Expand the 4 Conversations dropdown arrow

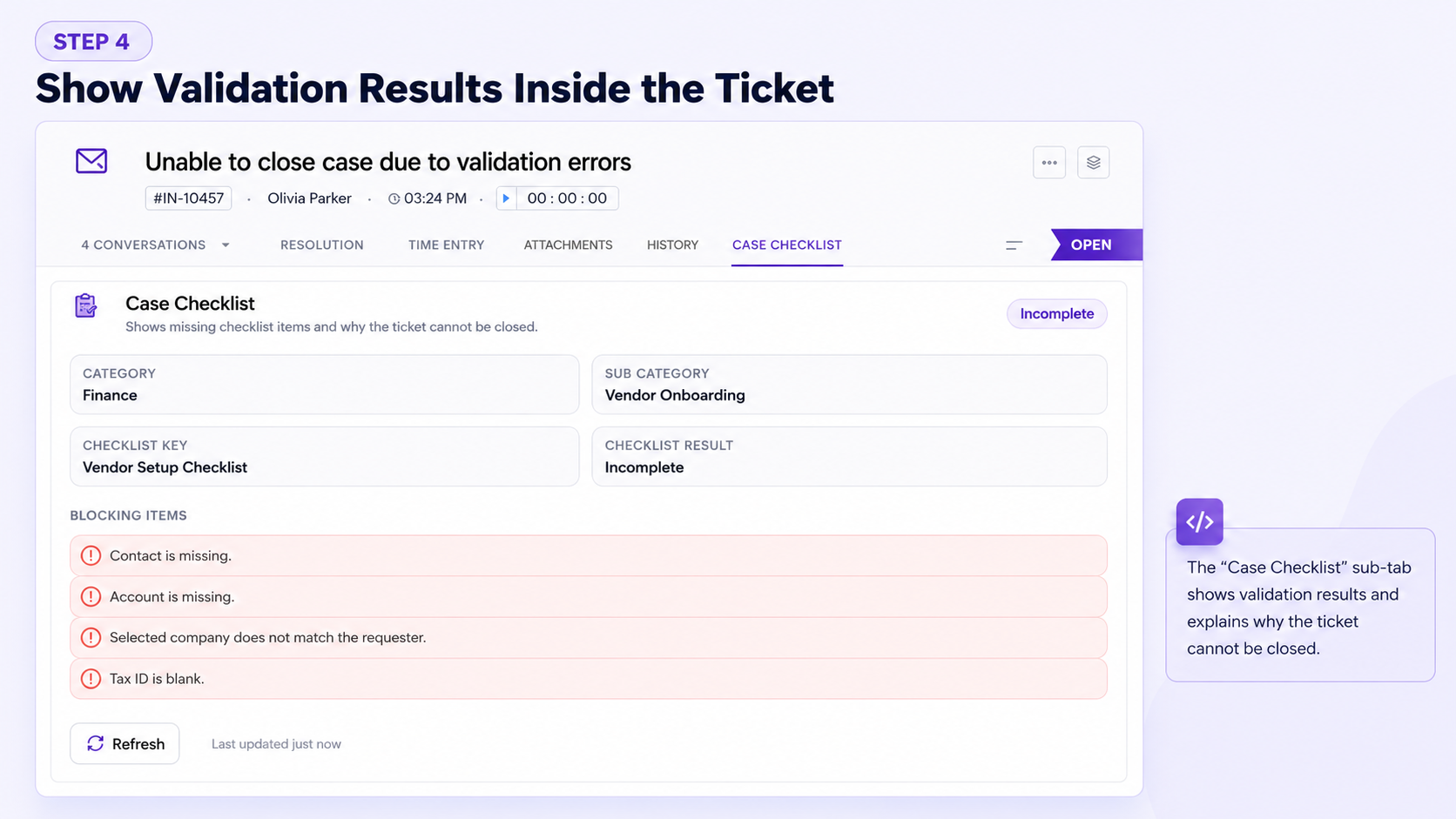[226, 245]
